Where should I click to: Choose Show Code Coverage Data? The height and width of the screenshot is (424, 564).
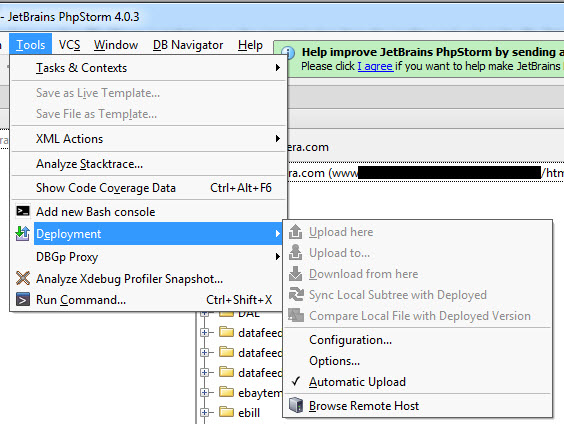[x=149, y=188]
